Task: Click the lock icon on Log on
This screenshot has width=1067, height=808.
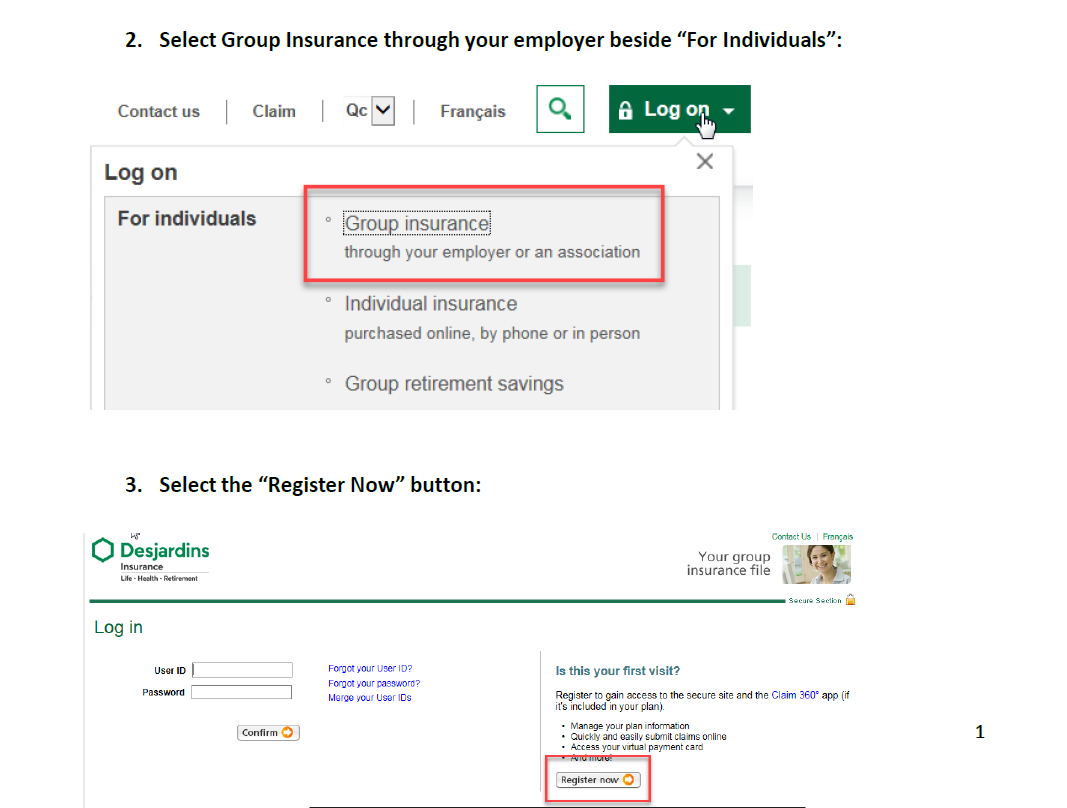Action: [625, 110]
